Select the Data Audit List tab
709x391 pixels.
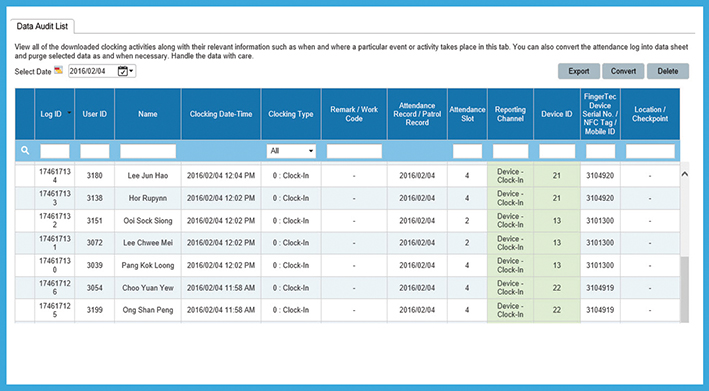[x=42, y=26]
